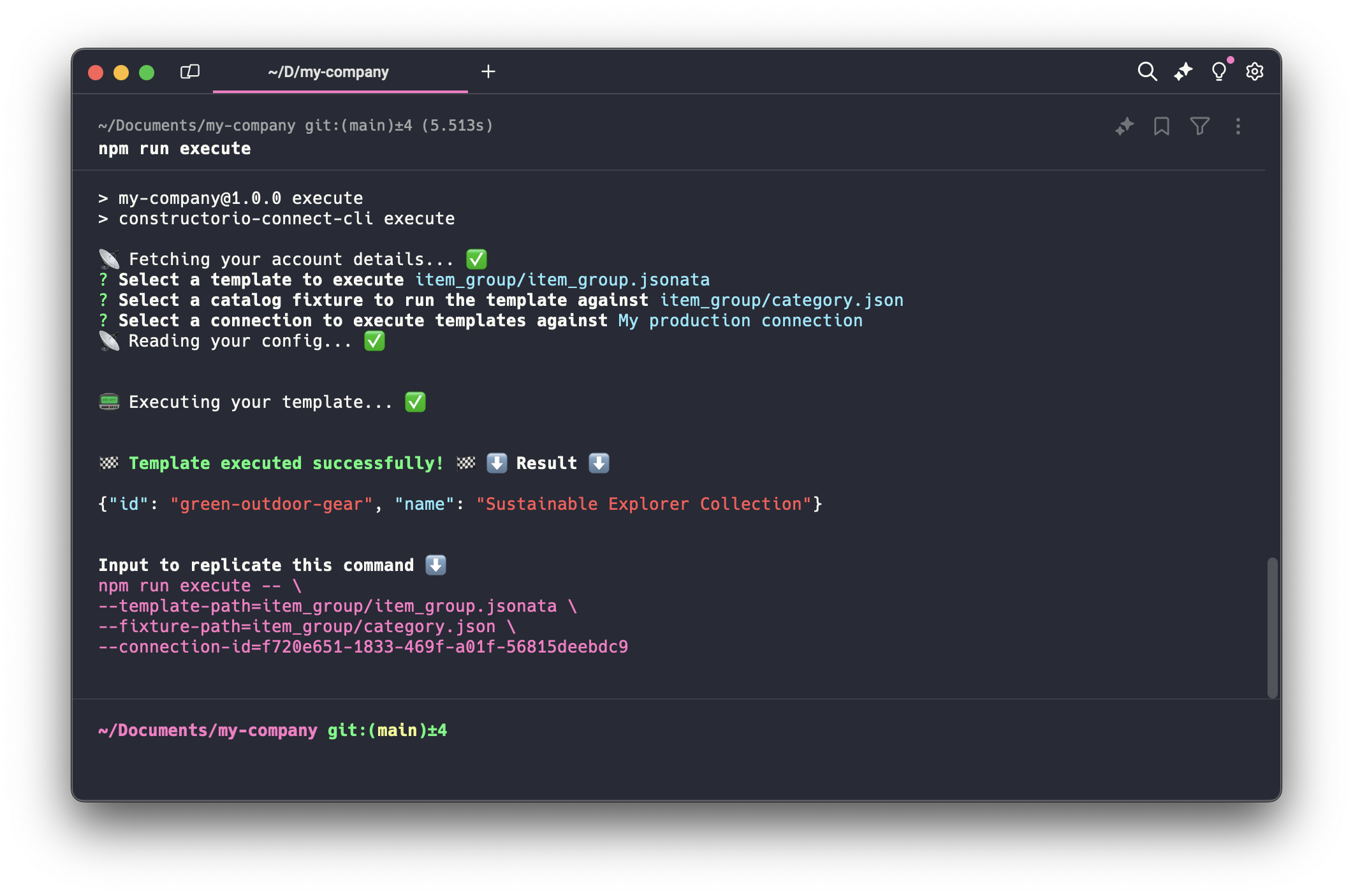Filter the block output with funnel icon
The width and height of the screenshot is (1353, 896).
1200,126
